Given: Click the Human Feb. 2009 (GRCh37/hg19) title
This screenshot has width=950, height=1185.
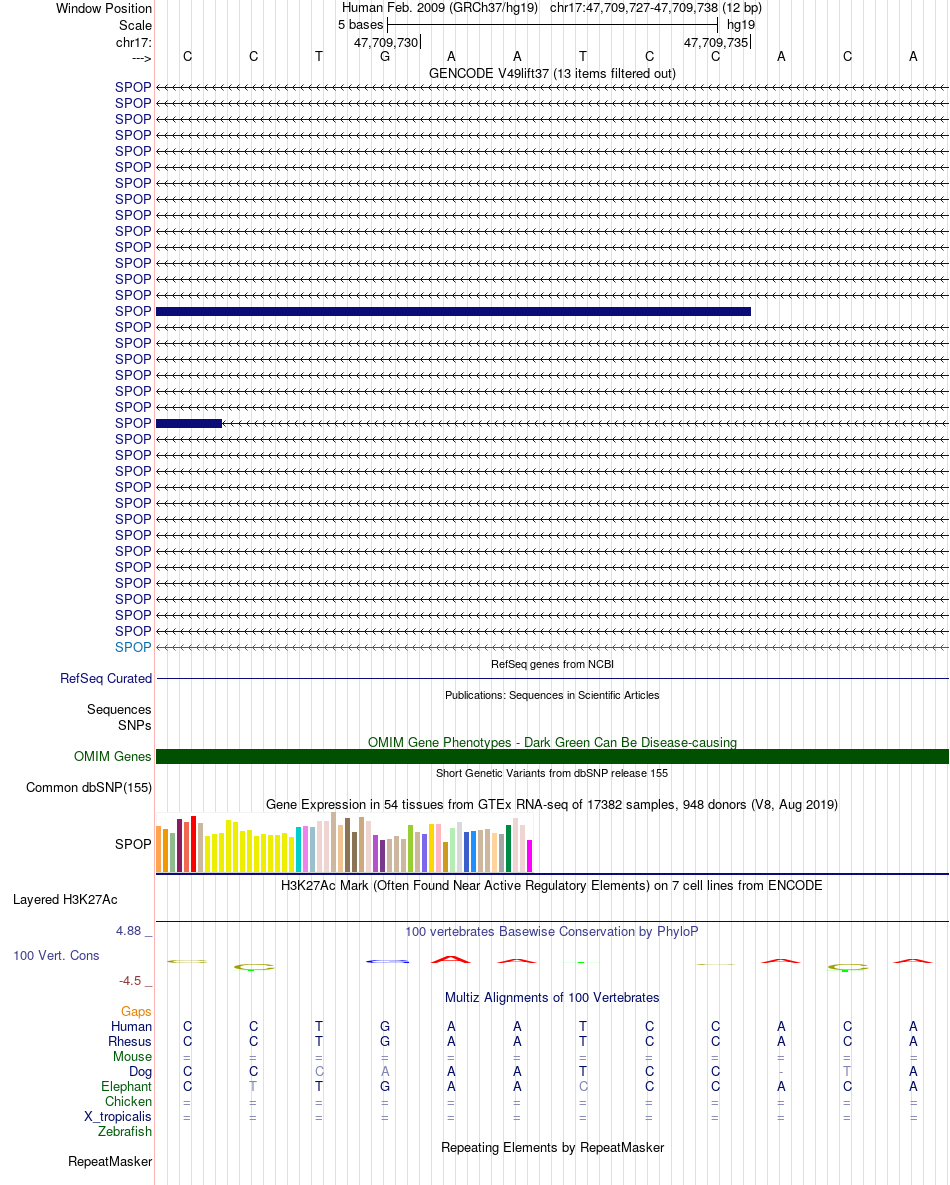Looking at the screenshot, I should [x=440, y=8].
